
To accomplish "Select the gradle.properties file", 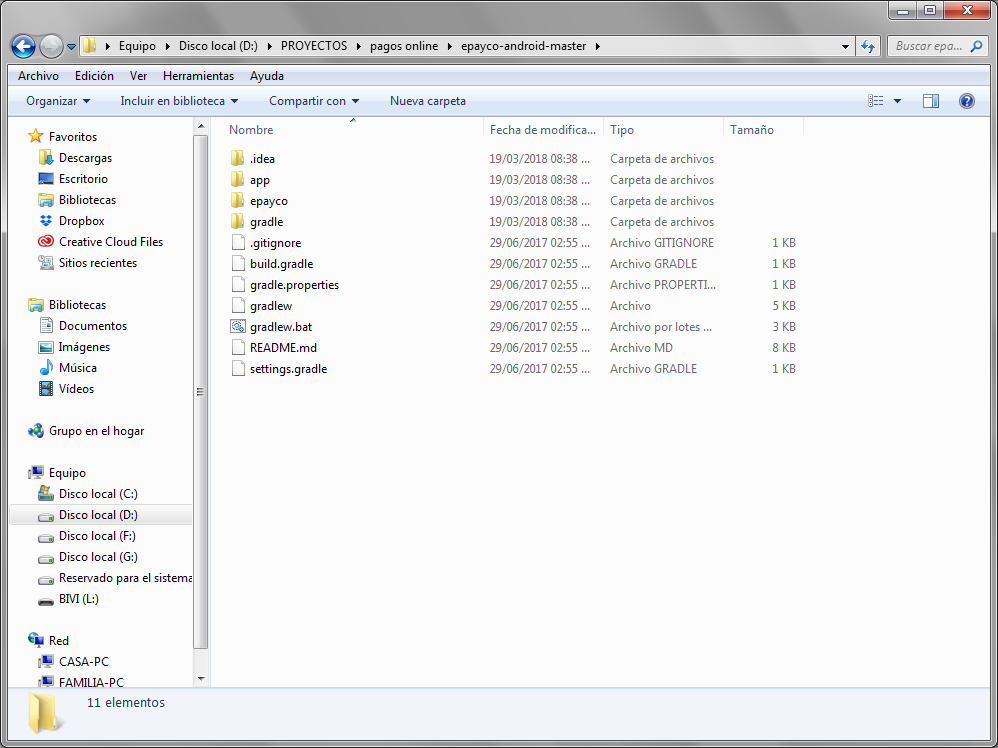I will point(294,285).
